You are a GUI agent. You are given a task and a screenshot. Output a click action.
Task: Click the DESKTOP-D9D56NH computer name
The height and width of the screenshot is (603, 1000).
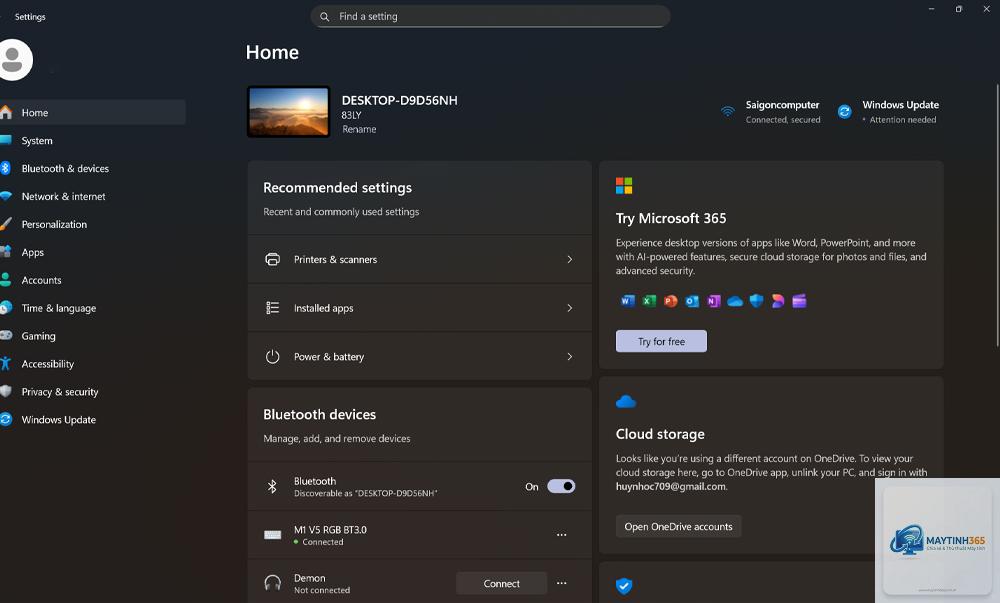tap(399, 100)
